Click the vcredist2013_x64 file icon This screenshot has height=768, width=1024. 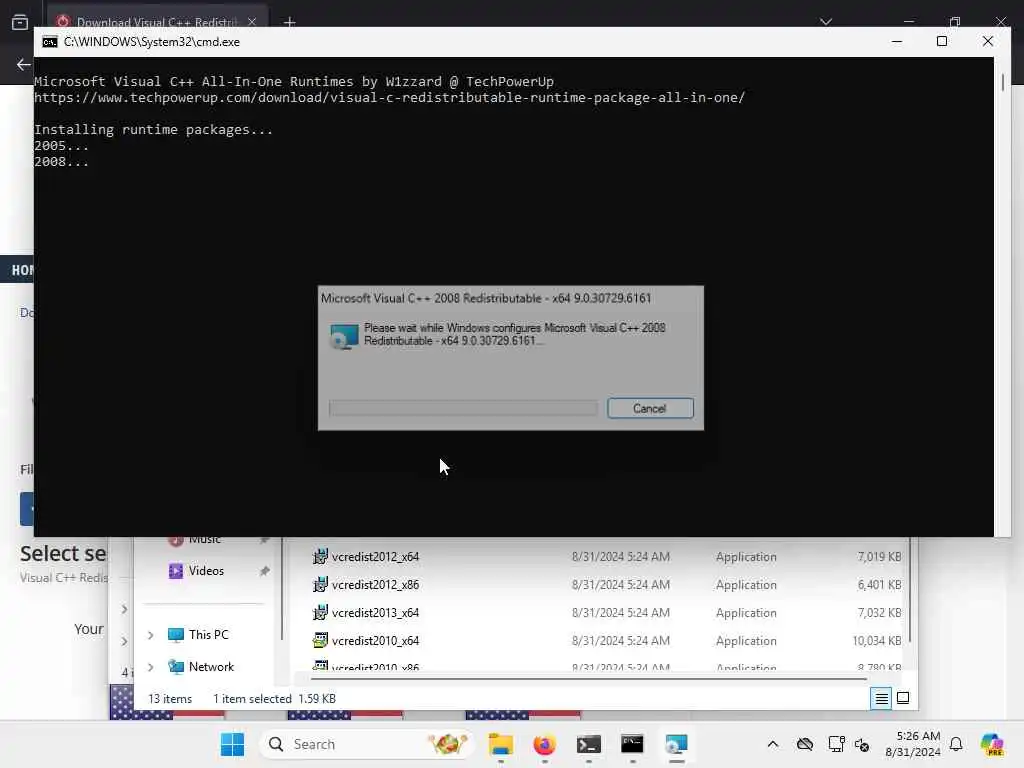pyautogui.click(x=320, y=613)
